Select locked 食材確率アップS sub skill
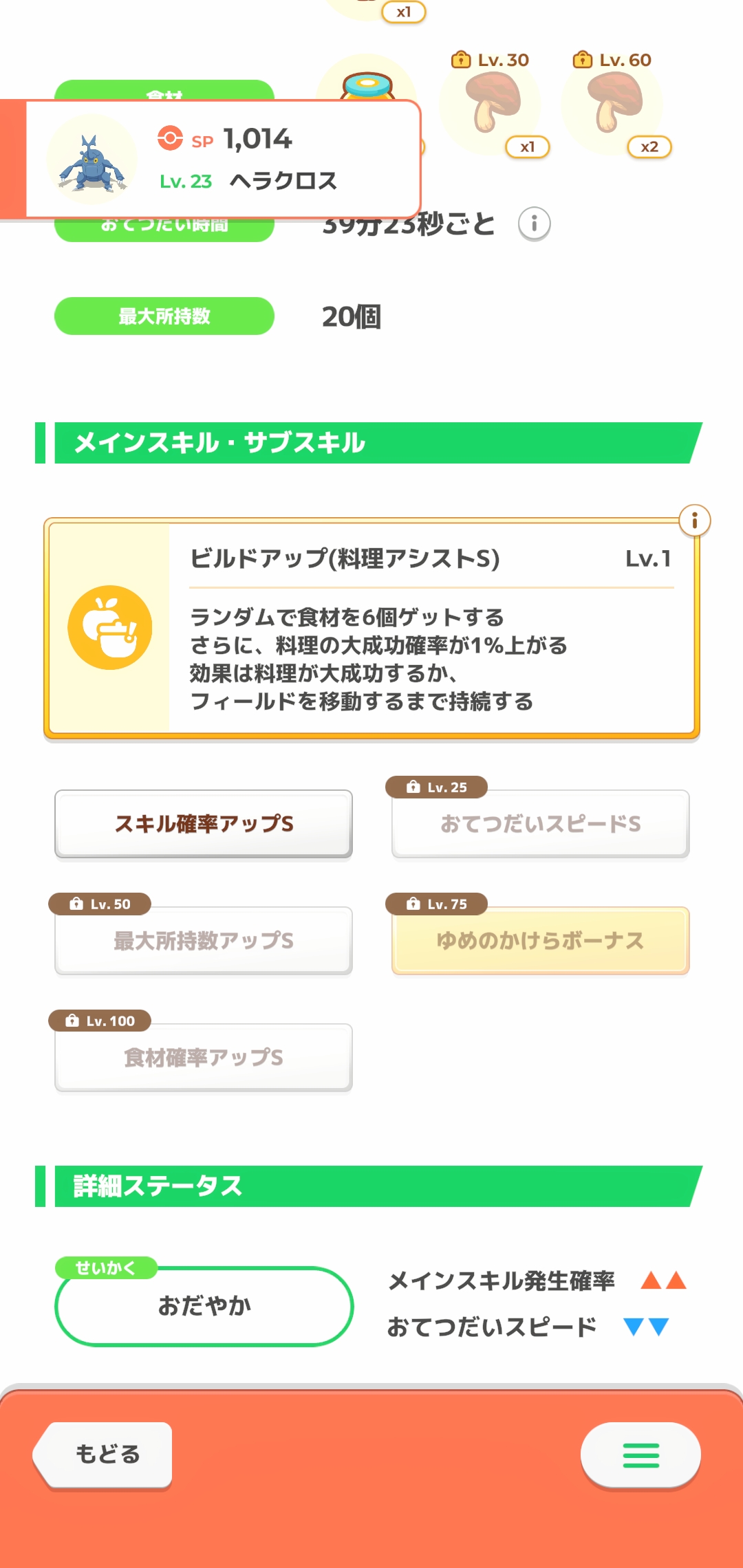 coord(204,1057)
